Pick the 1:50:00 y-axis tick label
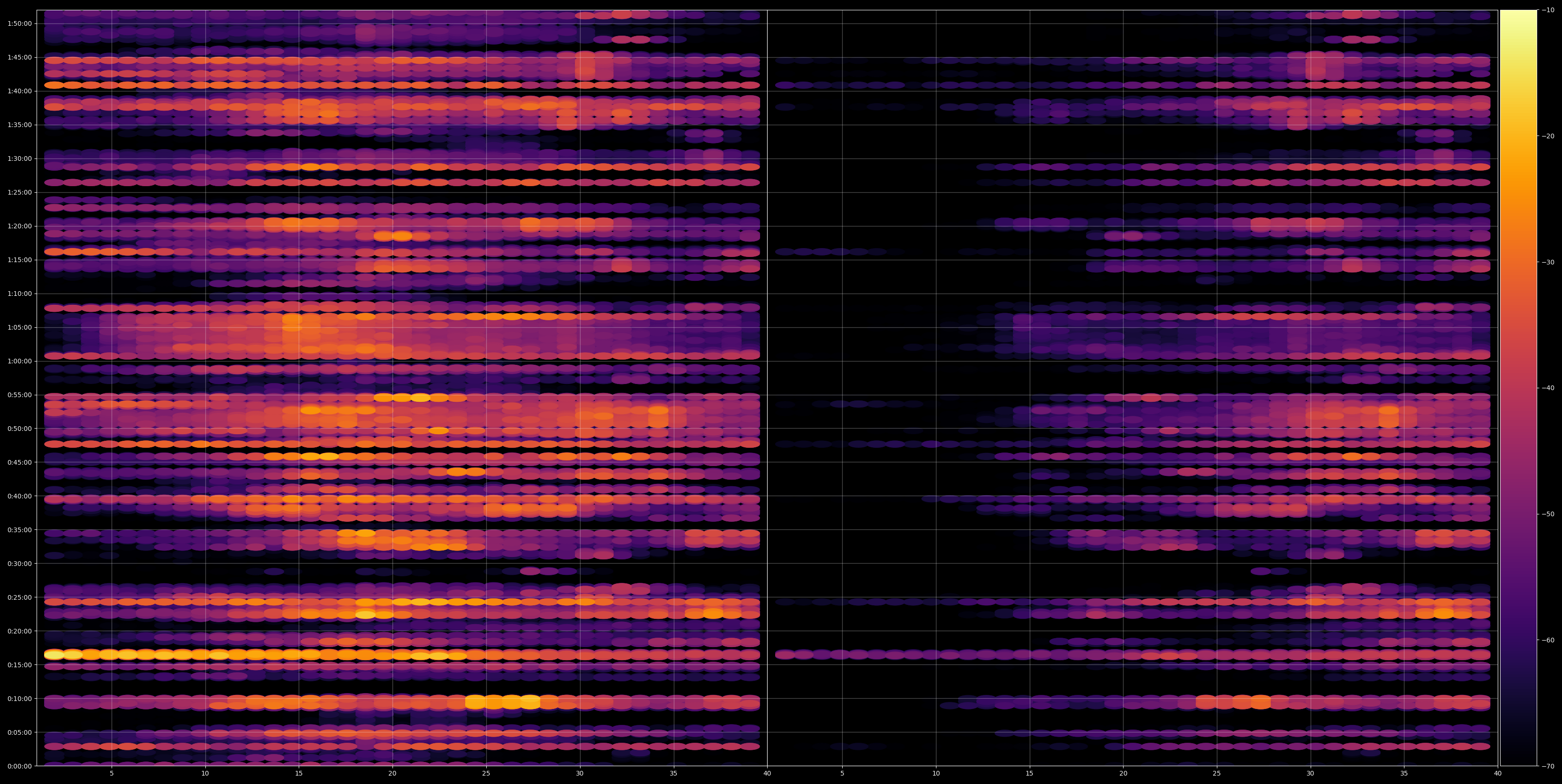Image resolution: width=1562 pixels, height=784 pixels. (19, 23)
